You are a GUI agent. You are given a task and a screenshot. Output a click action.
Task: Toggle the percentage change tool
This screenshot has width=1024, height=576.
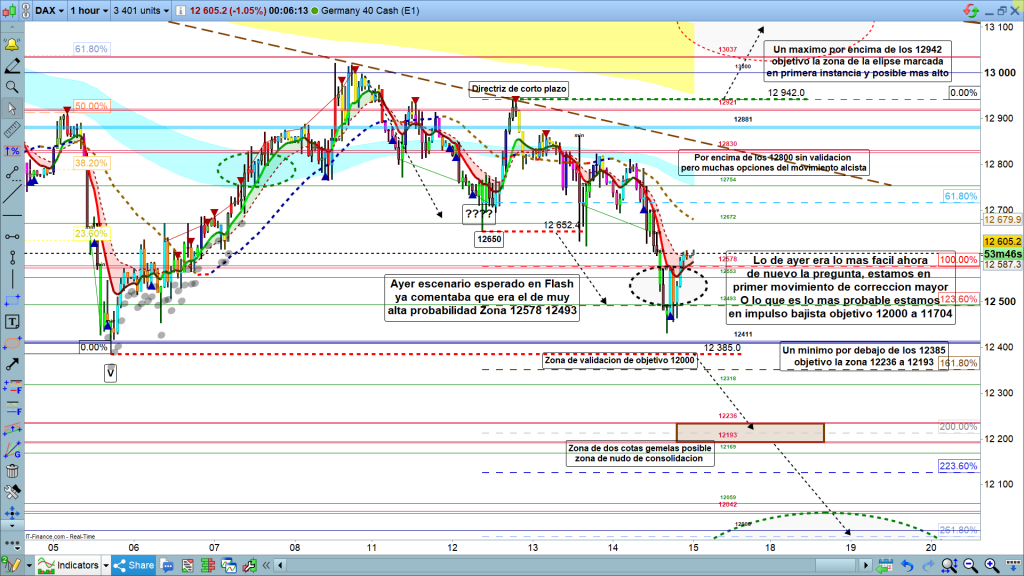click(12, 150)
